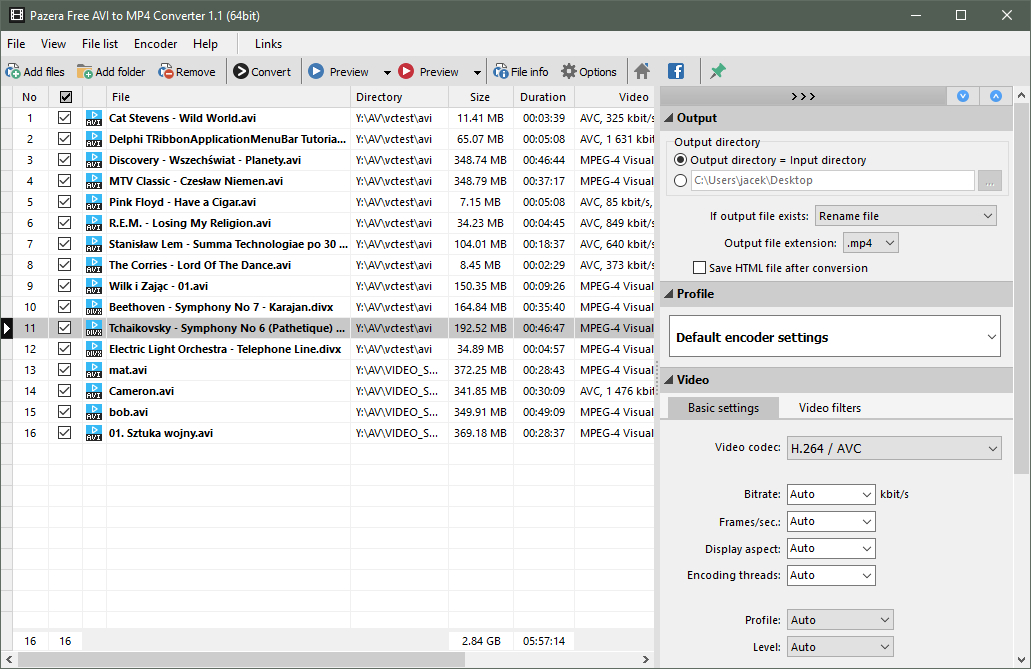The width and height of the screenshot is (1031, 669).
Task: Uncheck Tchaikovsky Symphony No 6 checkbox
Action: pos(64,328)
